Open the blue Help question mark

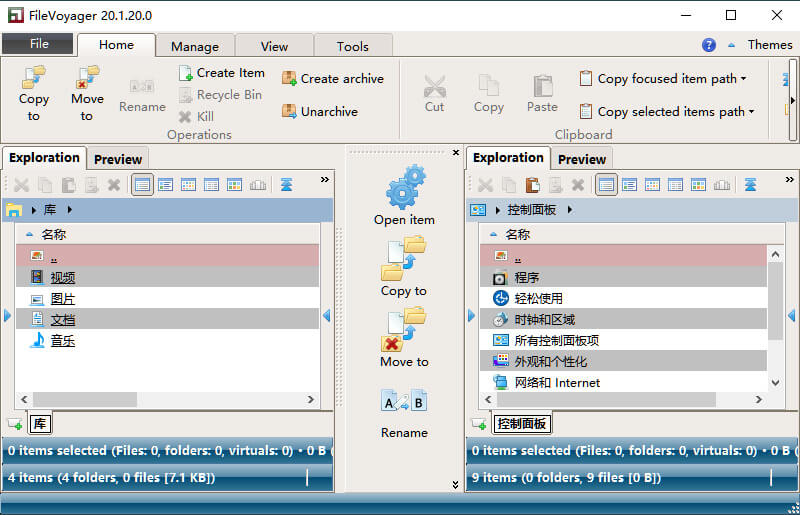tap(709, 45)
